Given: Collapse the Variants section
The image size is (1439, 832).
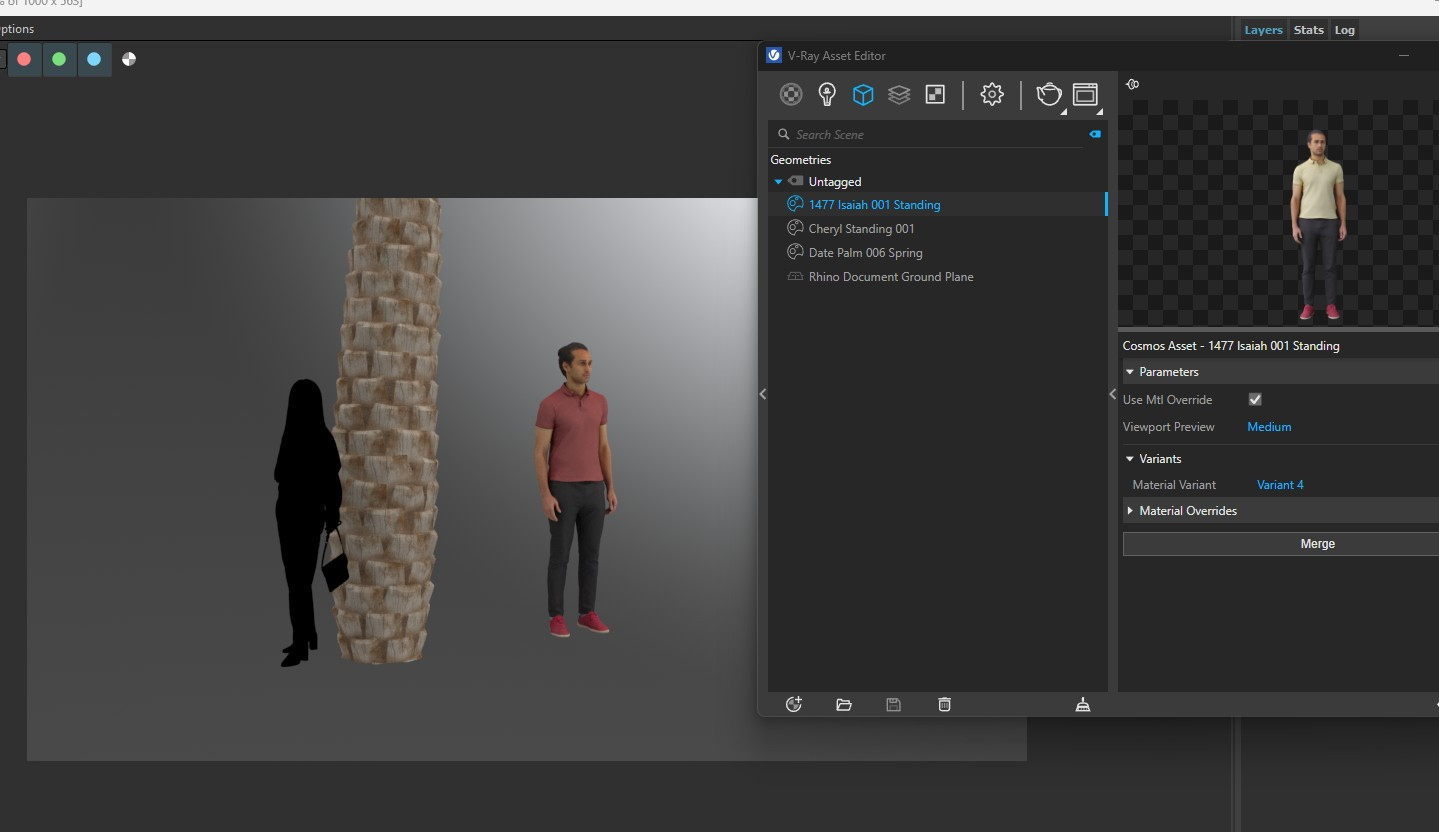Looking at the screenshot, I should point(1130,459).
